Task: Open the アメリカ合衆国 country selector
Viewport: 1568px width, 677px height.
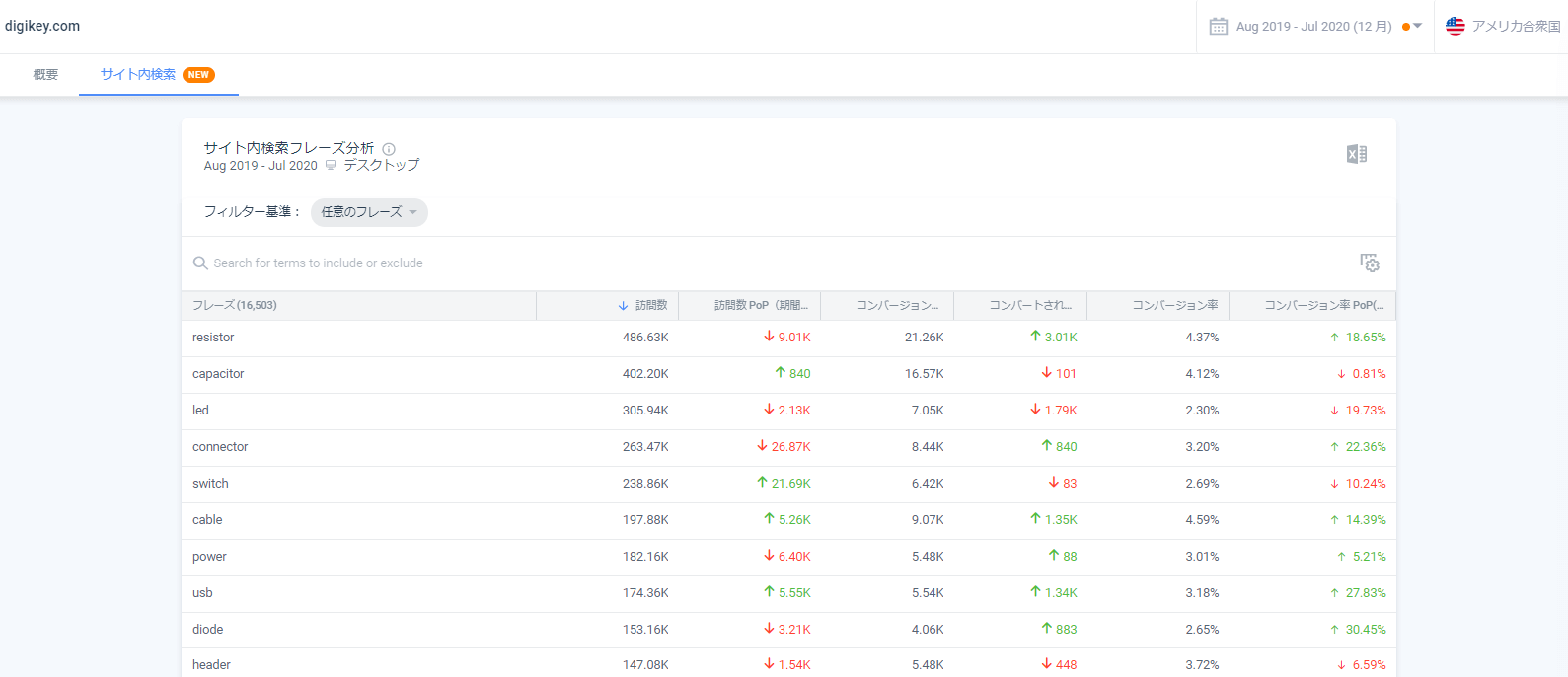Action: (x=1515, y=27)
